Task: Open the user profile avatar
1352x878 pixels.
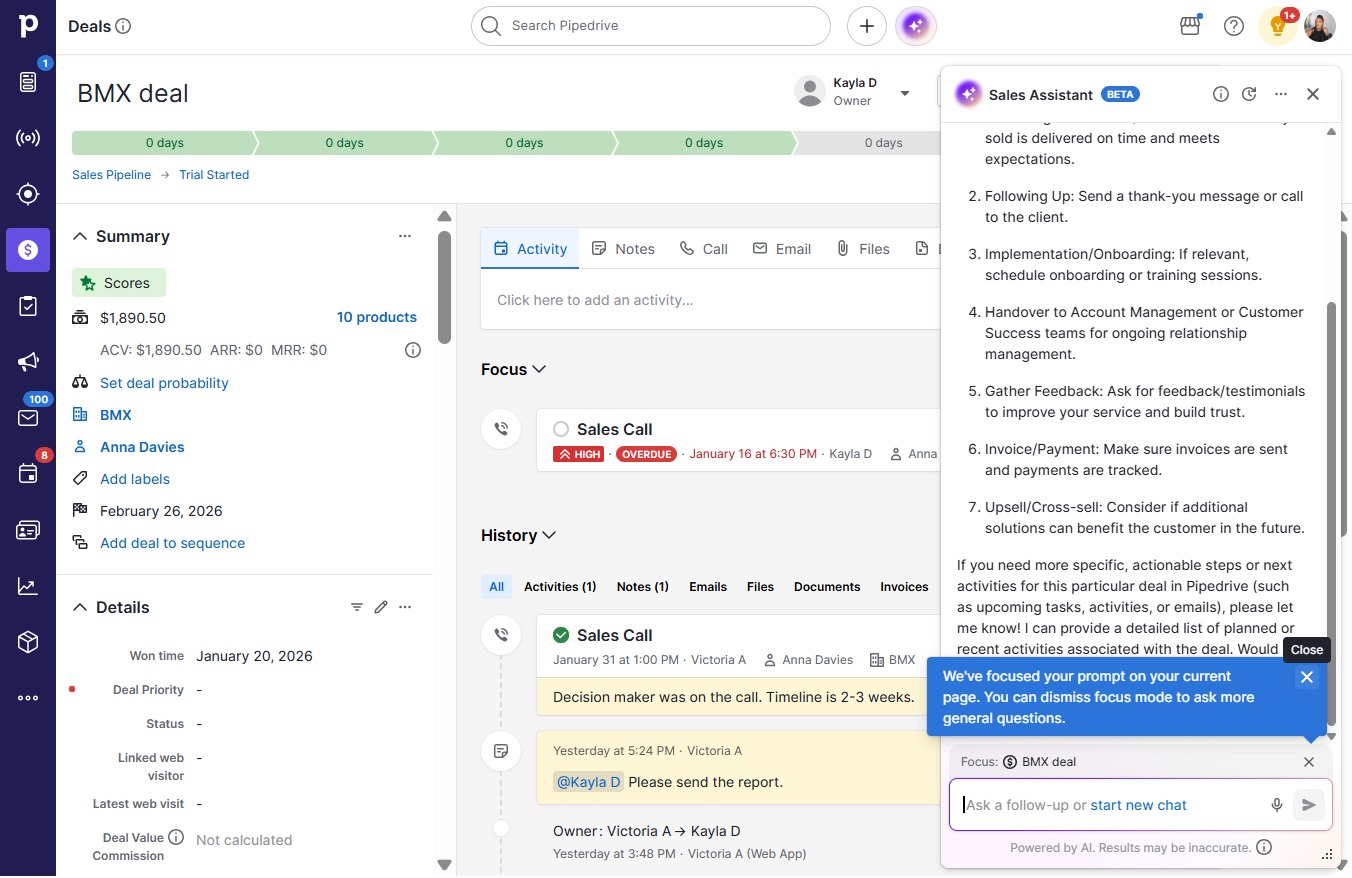Action: (x=1320, y=26)
